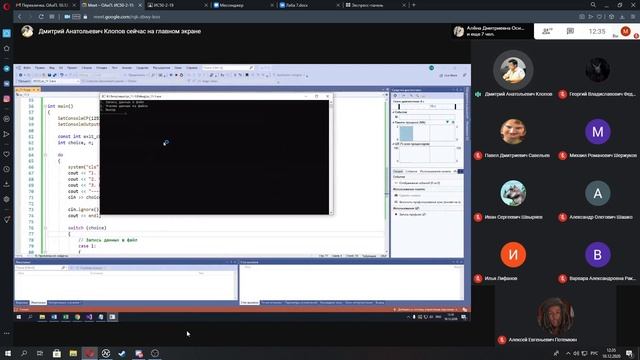Open Downloads icon in Opera sidebar

coord(7,184)
